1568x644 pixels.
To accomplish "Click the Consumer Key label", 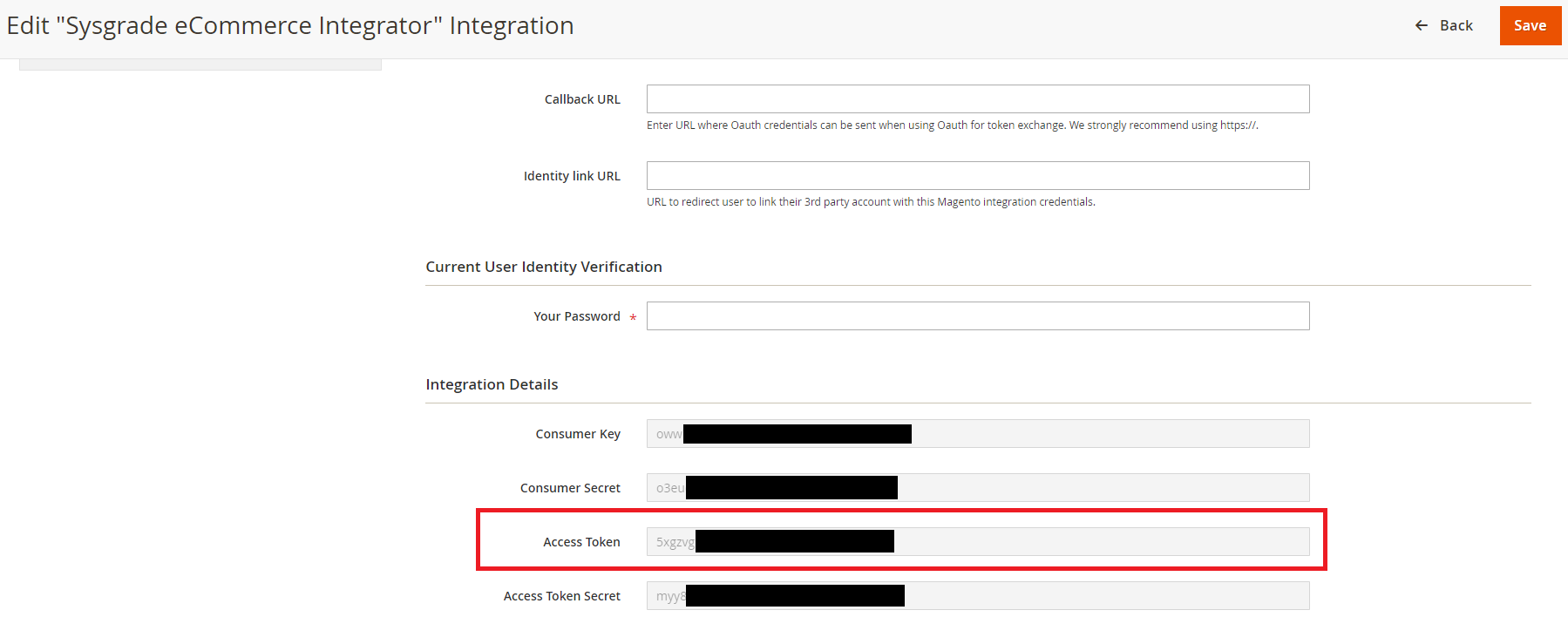I will pyautogui.click(x=578, y=434).
